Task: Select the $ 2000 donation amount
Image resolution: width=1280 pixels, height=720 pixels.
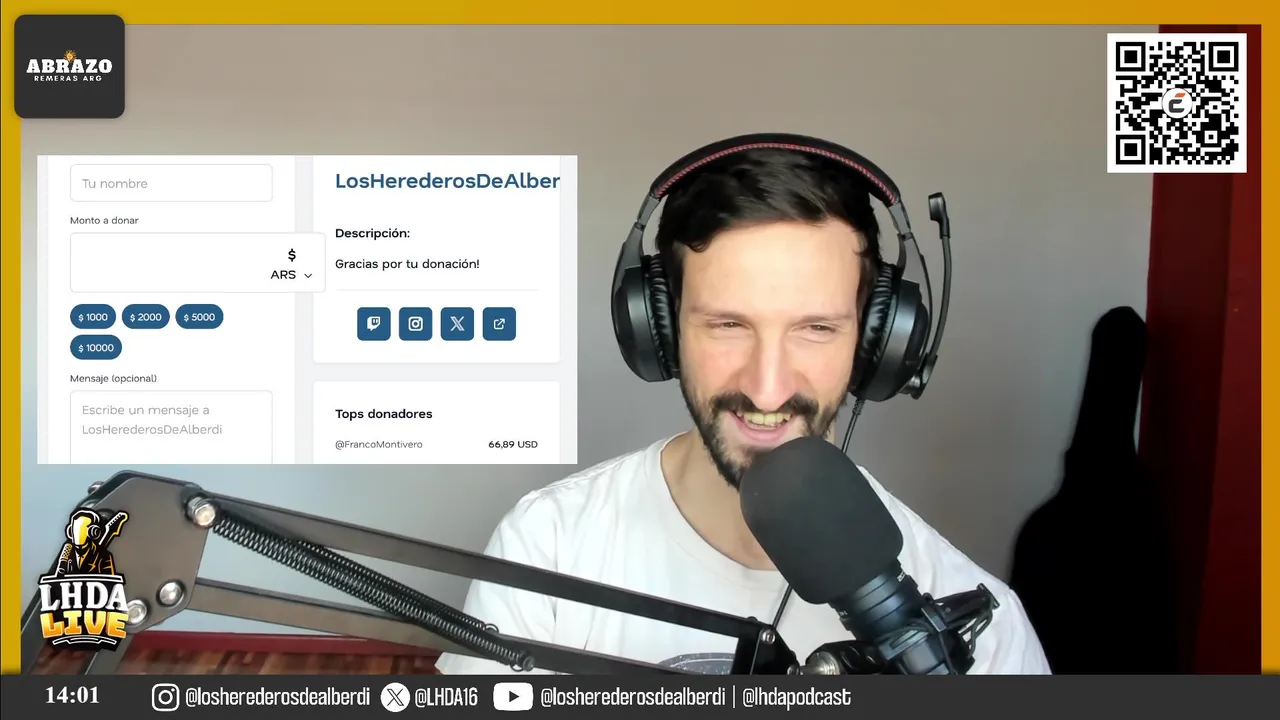Action: click(146, 317)
